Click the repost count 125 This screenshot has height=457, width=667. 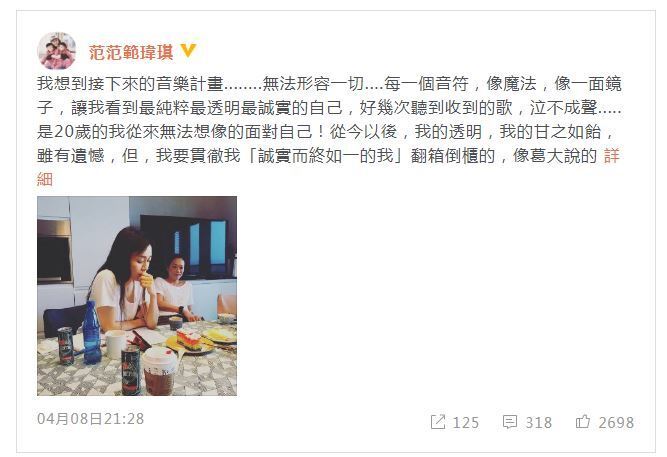tap(466, 423)
